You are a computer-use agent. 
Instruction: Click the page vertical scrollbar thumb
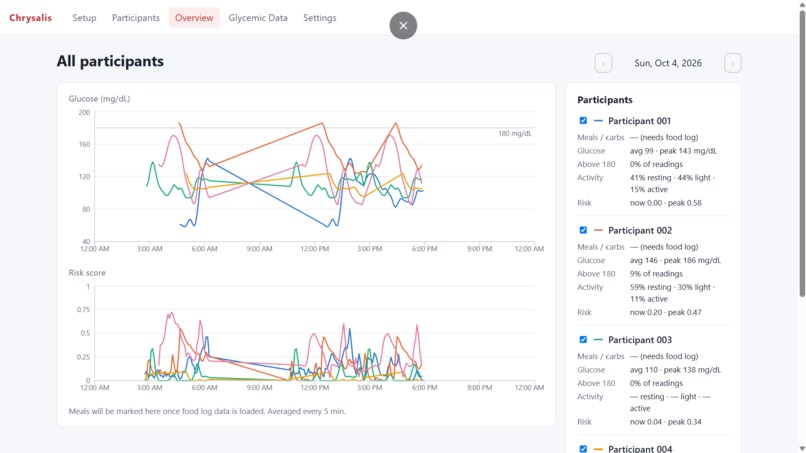point(802,153)
